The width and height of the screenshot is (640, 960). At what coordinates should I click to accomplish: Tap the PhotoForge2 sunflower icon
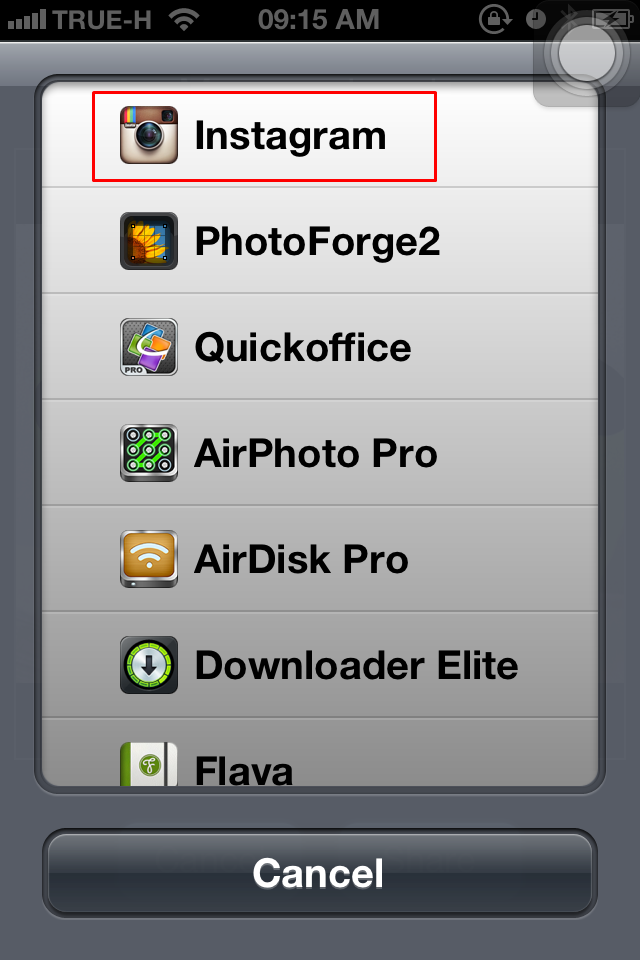[149, 241]
